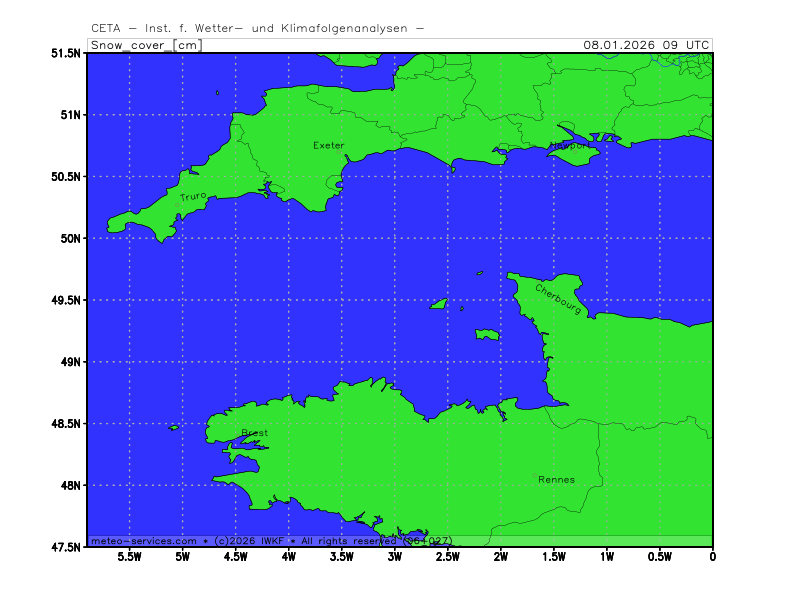Click the Cherbourg city label
800x600 pixels.
pyautogui.click(x=558, y=300)
